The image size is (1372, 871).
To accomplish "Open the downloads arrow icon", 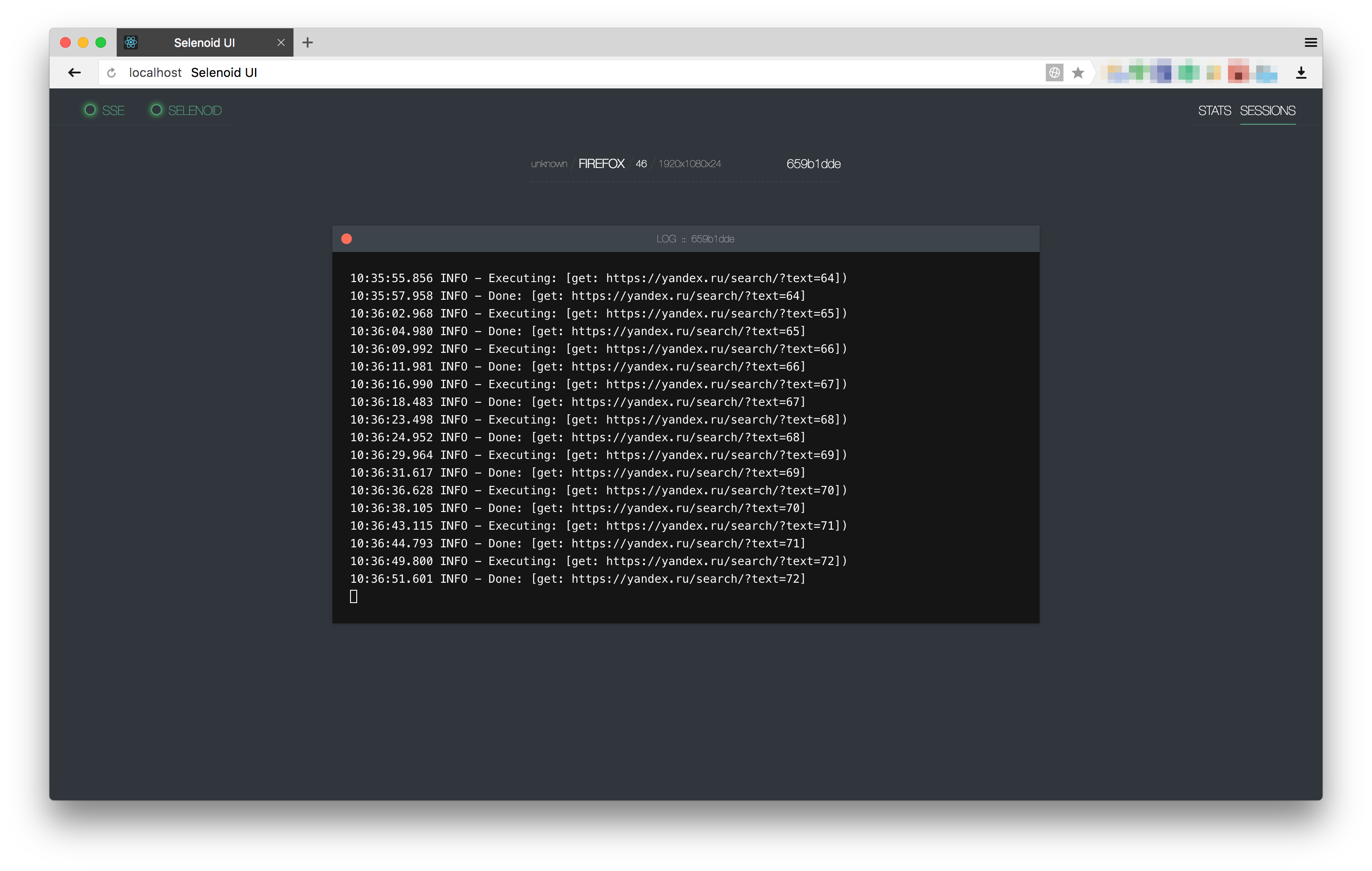I will coord(1301,73).
